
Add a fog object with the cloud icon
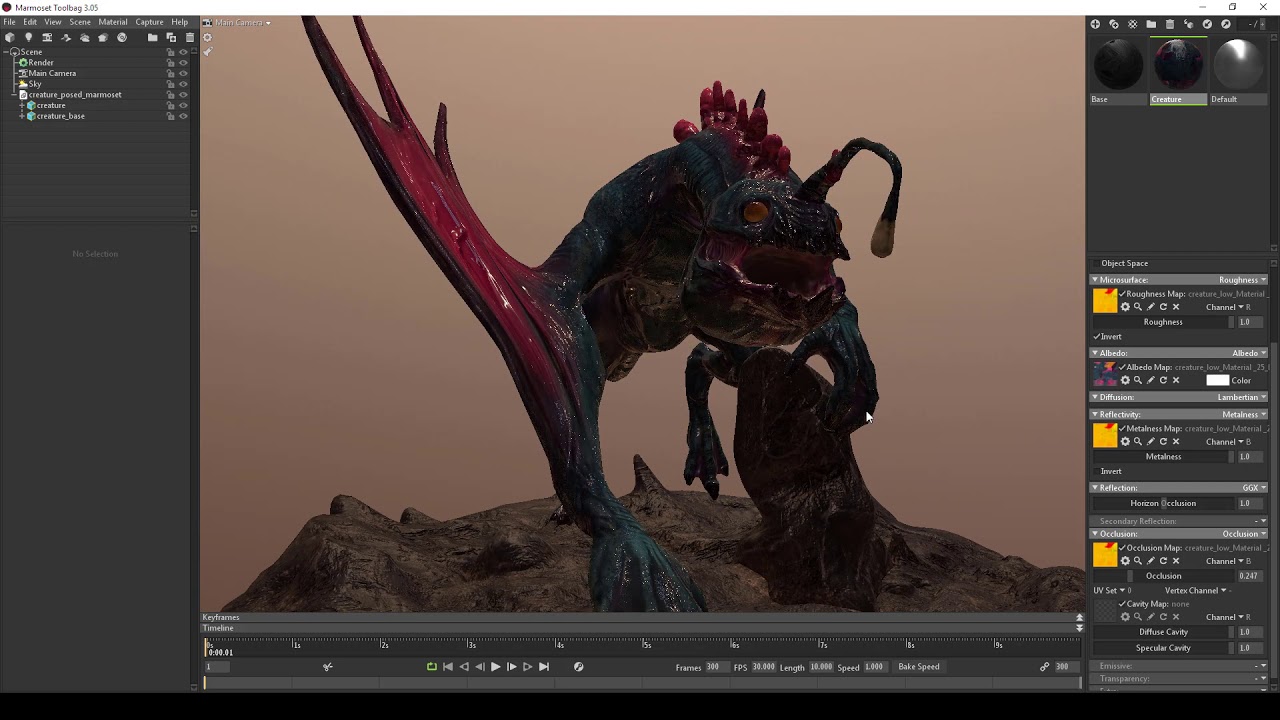point(84,37)
